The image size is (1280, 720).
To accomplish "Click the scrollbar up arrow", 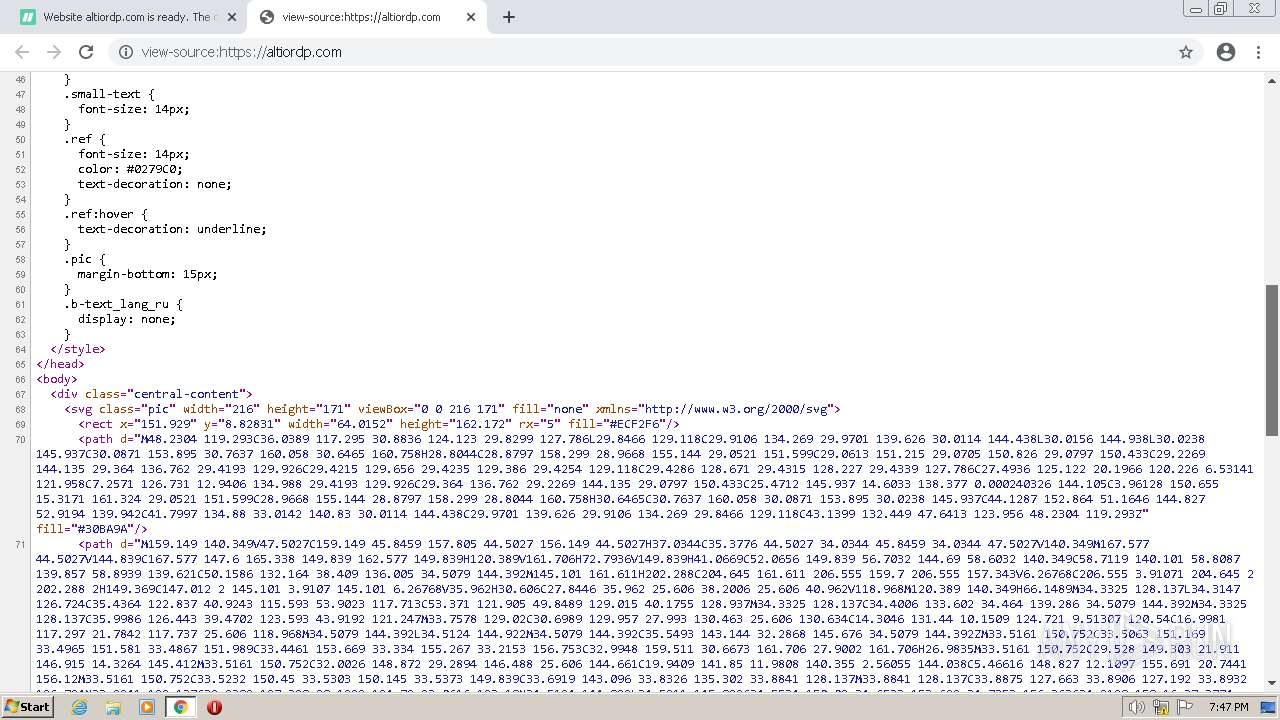I will [1272, 79].
